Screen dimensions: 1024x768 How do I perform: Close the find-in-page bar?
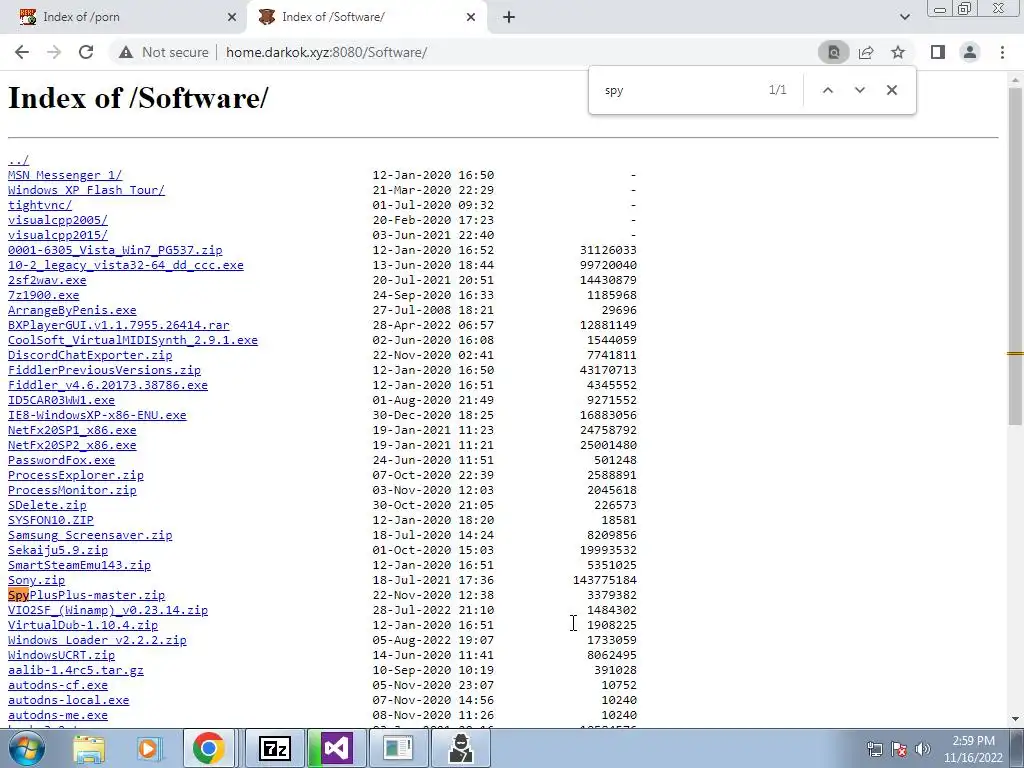point(891,90)
